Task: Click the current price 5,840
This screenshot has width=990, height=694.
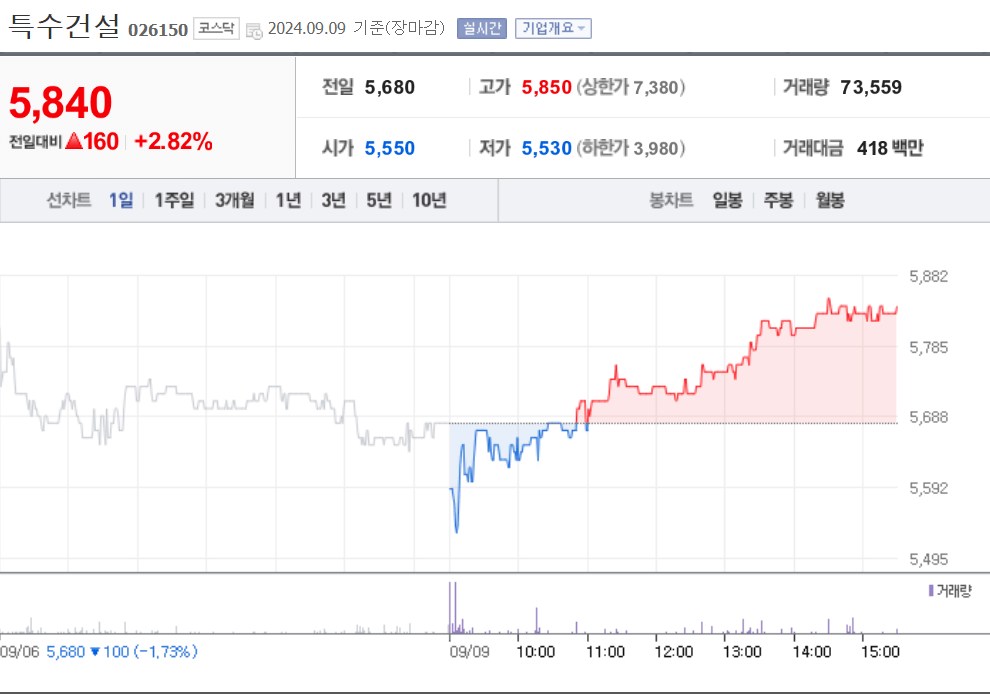Action: coord(61,102)
